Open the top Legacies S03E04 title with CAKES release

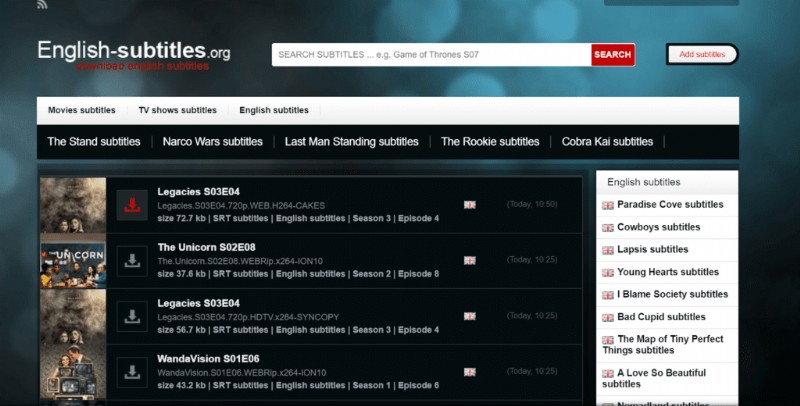point(198,192)
